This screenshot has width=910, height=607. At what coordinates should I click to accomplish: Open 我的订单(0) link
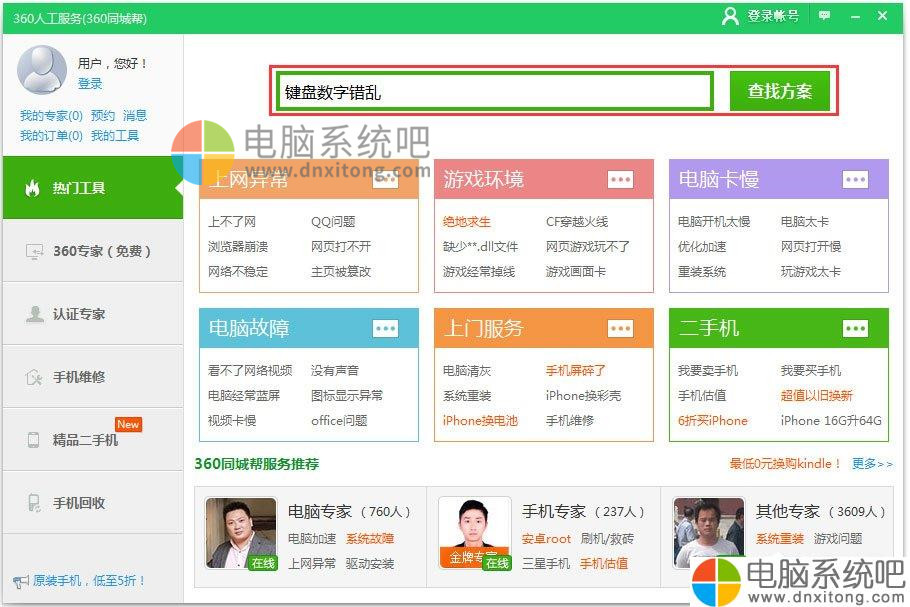click(x=51, y=136)
